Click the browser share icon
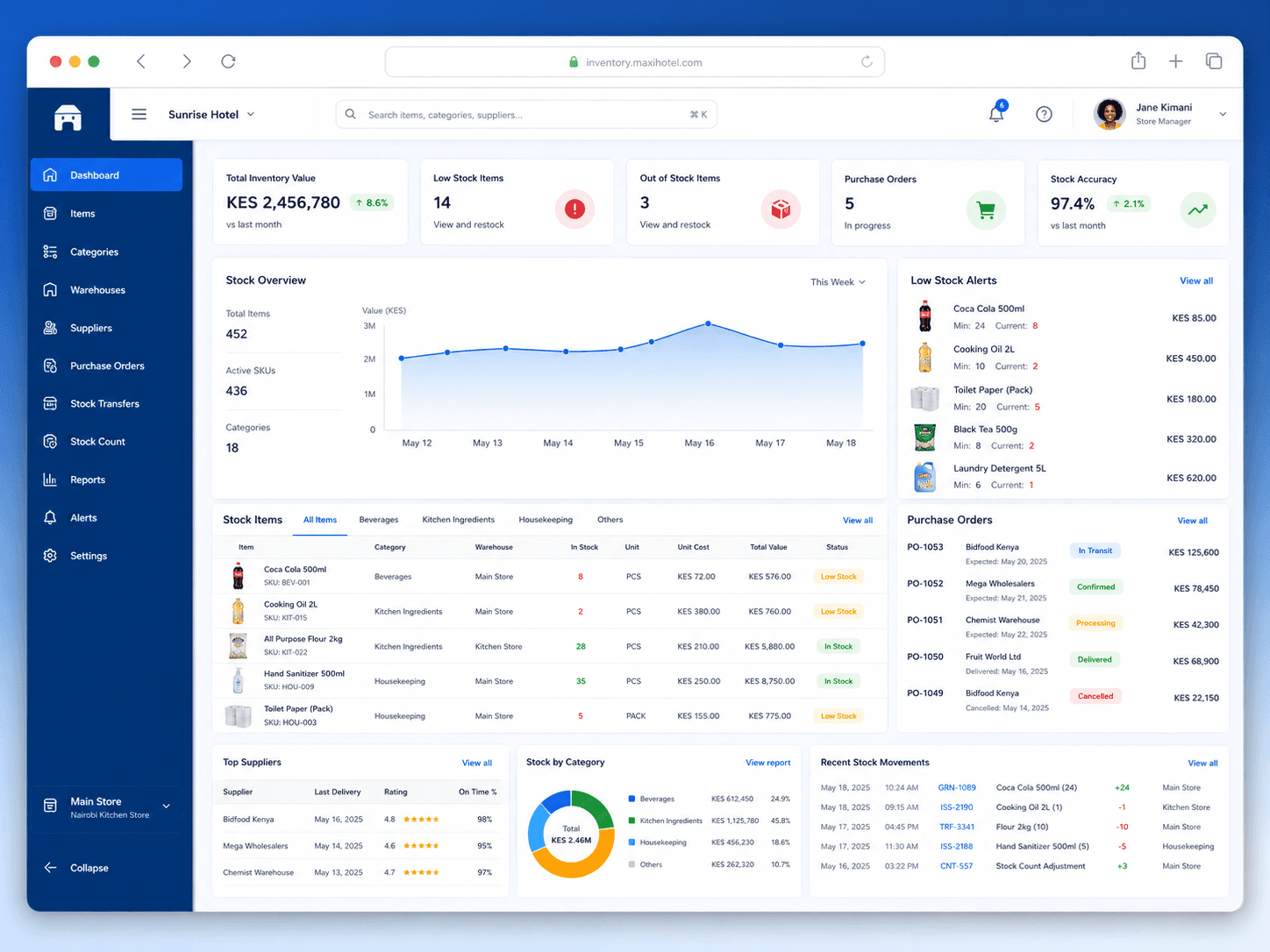 coord(1138,60)
